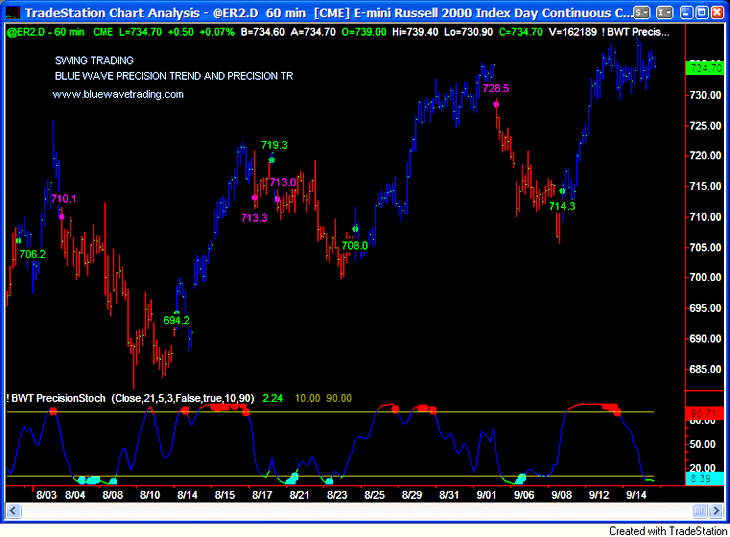Click the 685.00 price axis label
This screenshot has height=537, width=730.
(705, 369)
